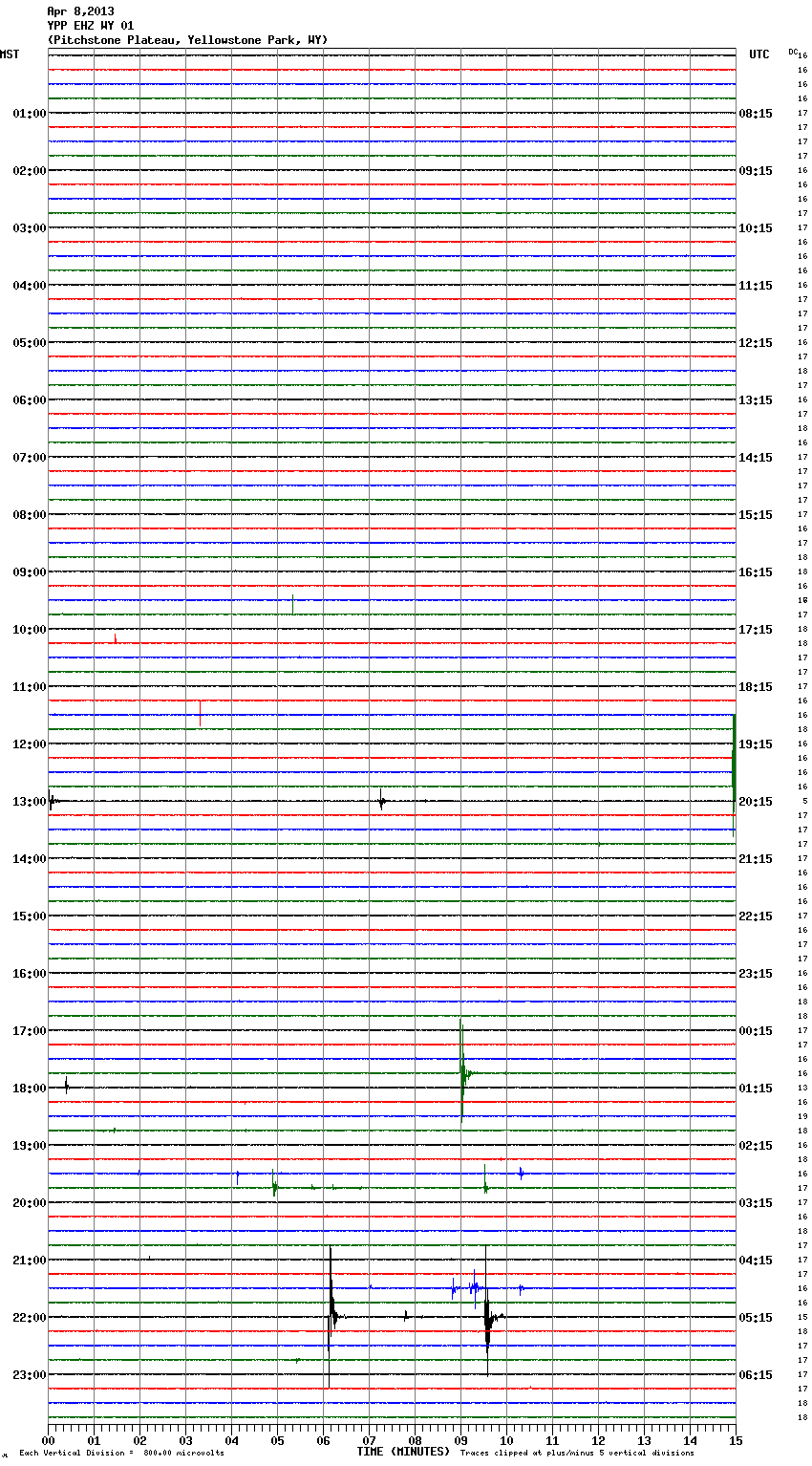Select minute 09 on the bottom axis

(460, 1440)
